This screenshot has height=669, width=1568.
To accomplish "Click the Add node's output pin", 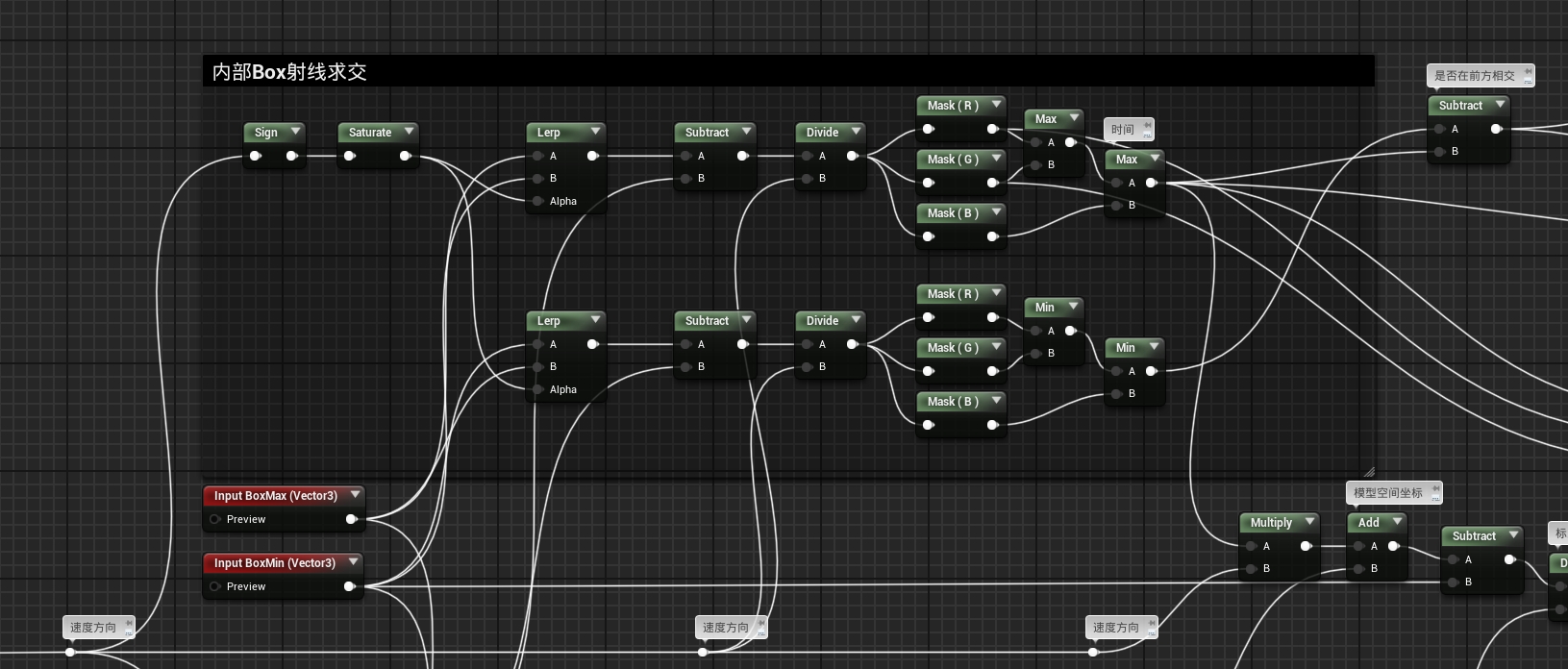I will click(x=1394, y=546).
